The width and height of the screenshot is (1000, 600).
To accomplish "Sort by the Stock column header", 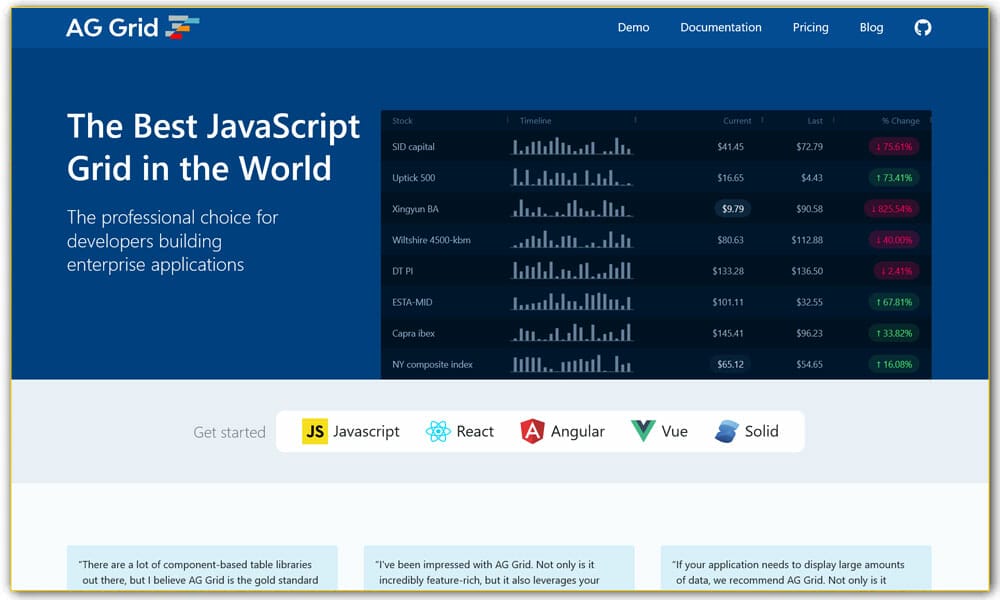I will click(402, 121).
